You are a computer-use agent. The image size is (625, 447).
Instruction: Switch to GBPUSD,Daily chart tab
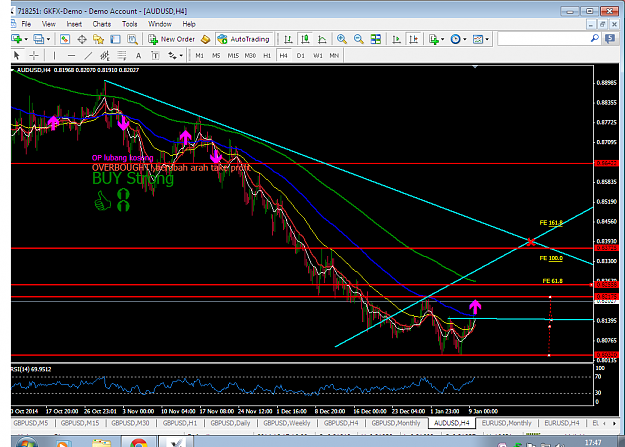[x=230, y=423]
